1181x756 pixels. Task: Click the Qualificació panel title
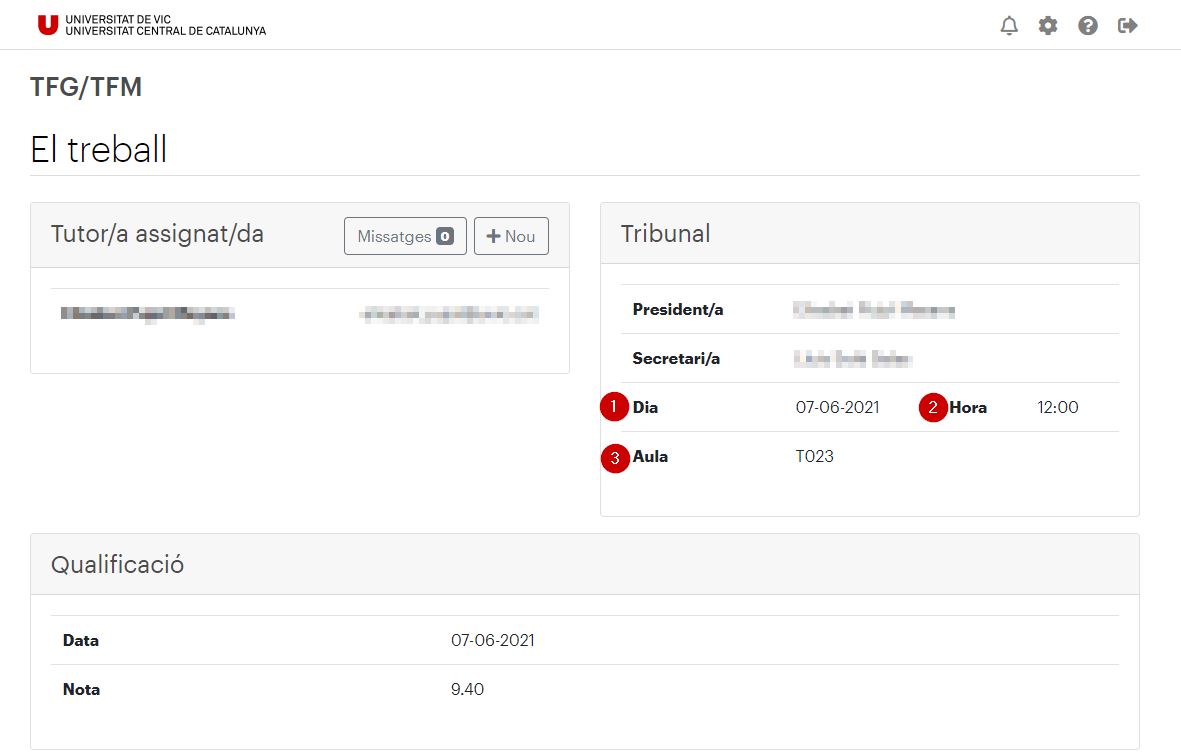[x=117, y=565]
